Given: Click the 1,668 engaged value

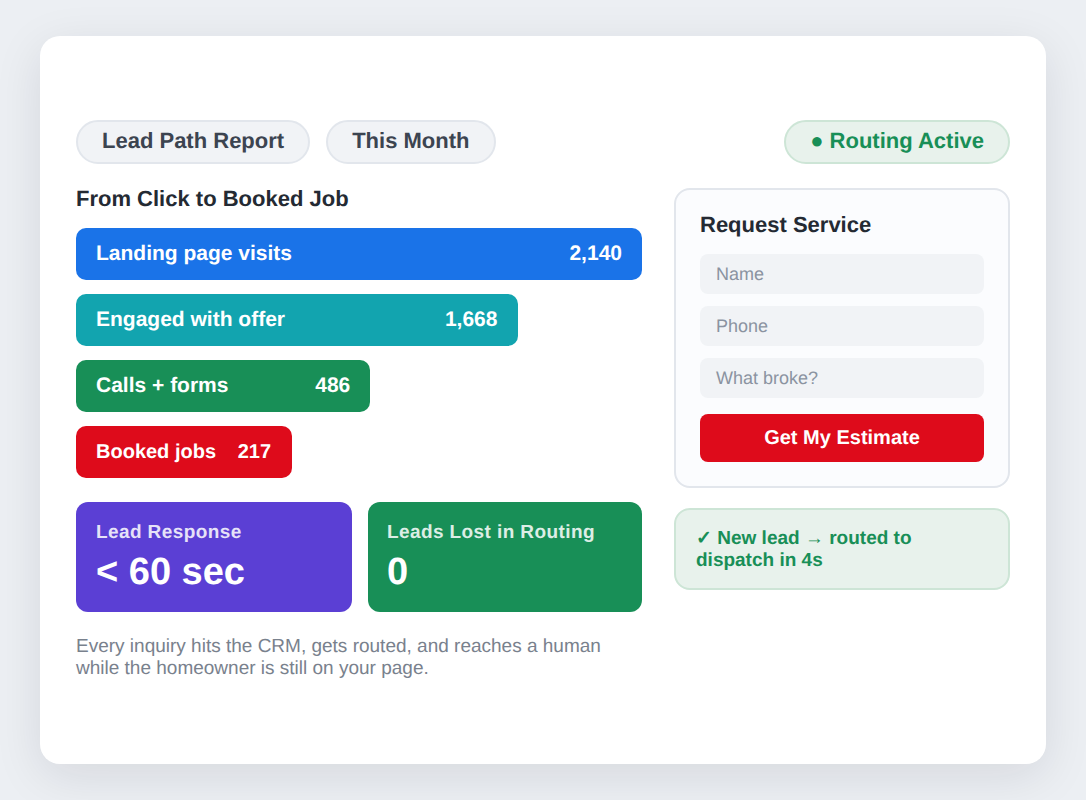Looking at the screenshot, I should 471,319.
